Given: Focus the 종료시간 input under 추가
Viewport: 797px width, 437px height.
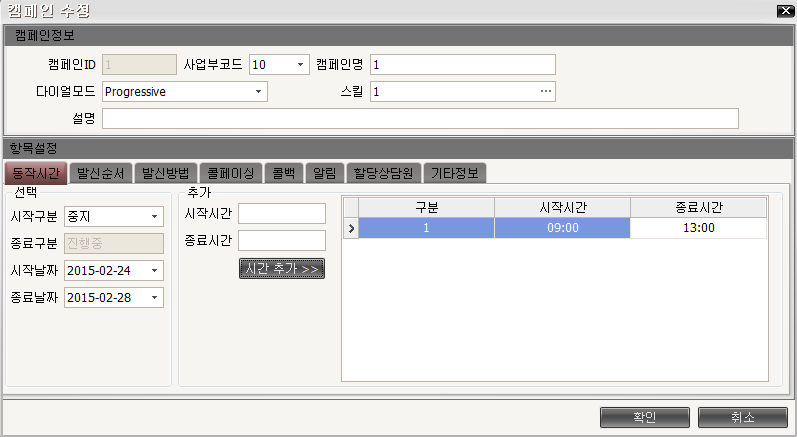Looking at the screenshot, I should pos(282,240).
